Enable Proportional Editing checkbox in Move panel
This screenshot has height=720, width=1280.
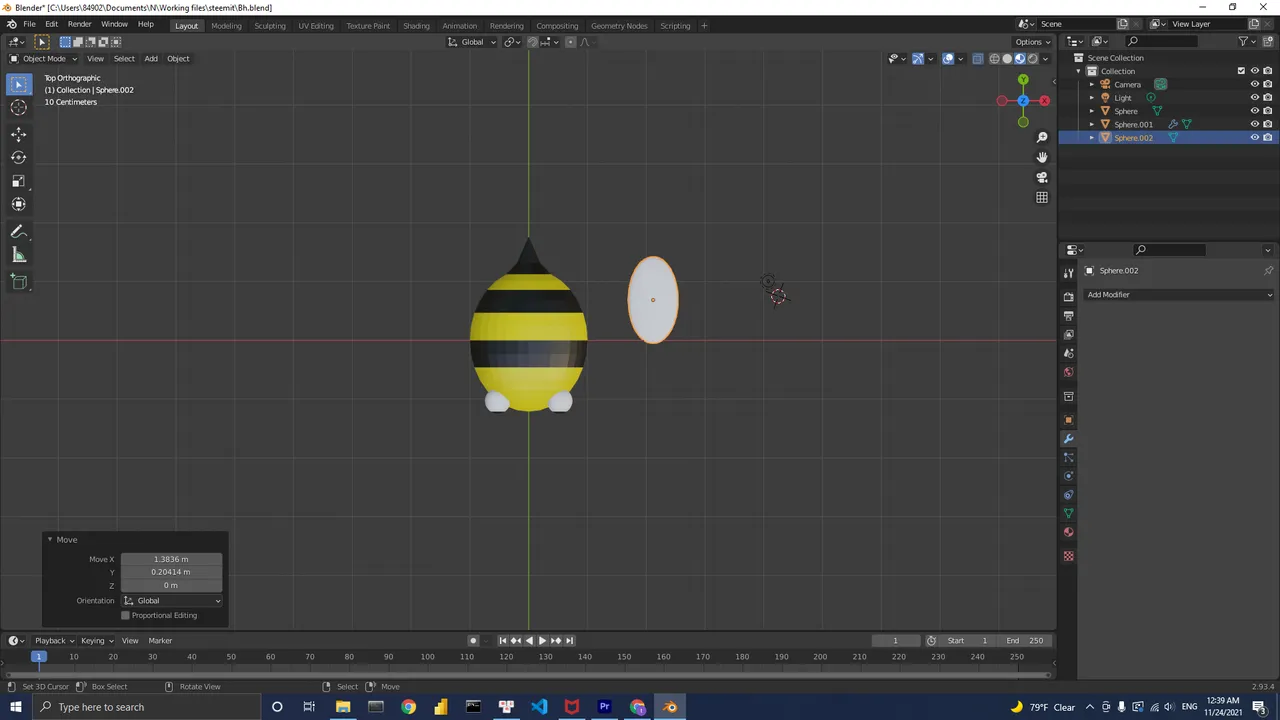pos(126,615)
